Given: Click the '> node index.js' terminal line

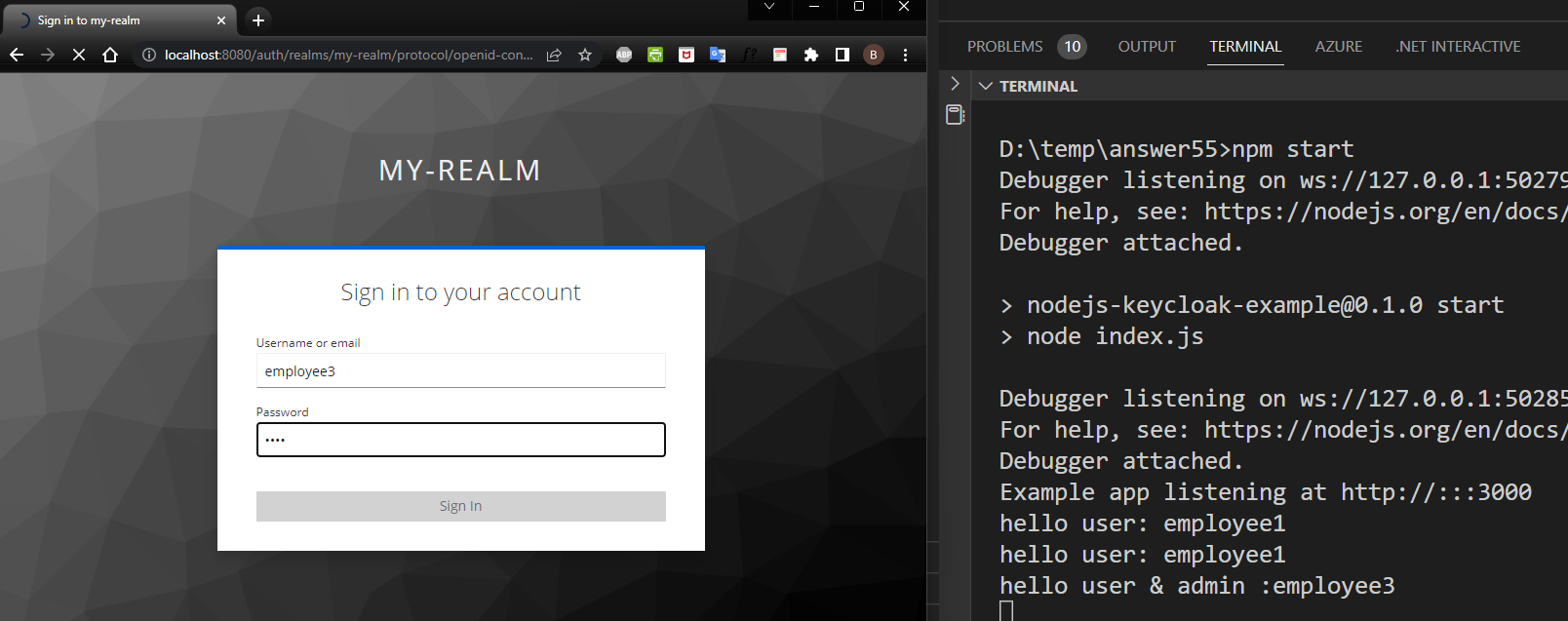Looking at the screenshot, I should click(x=1101, y=336).
